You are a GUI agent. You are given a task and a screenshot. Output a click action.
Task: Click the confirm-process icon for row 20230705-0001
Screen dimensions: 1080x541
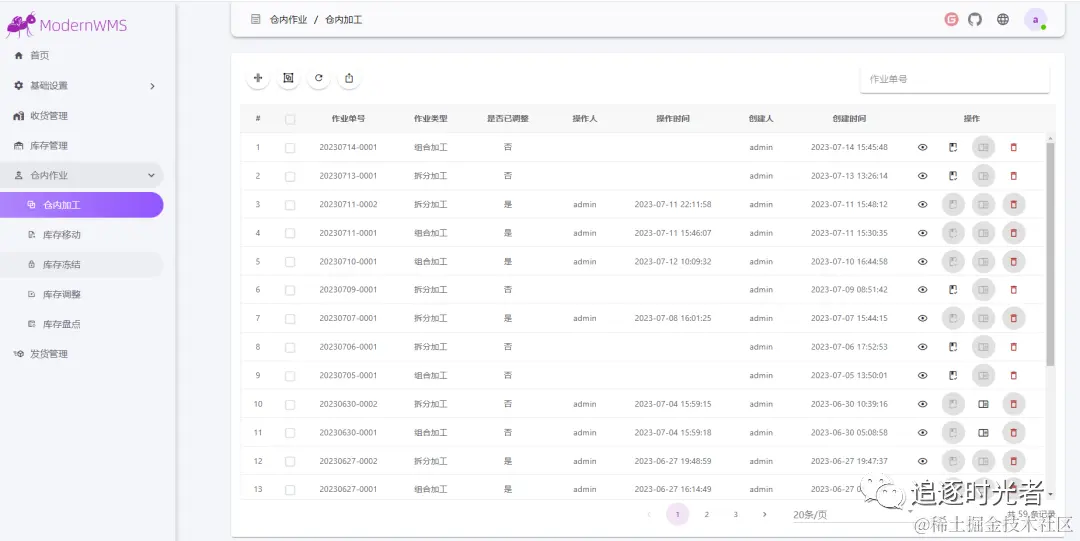953,376
